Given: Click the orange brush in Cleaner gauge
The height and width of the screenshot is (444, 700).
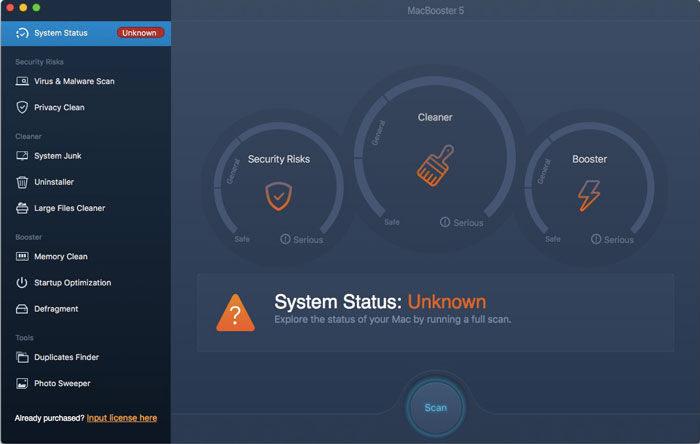Looking at the screenshot, I should pyautogui.click(x=435, y=165).
